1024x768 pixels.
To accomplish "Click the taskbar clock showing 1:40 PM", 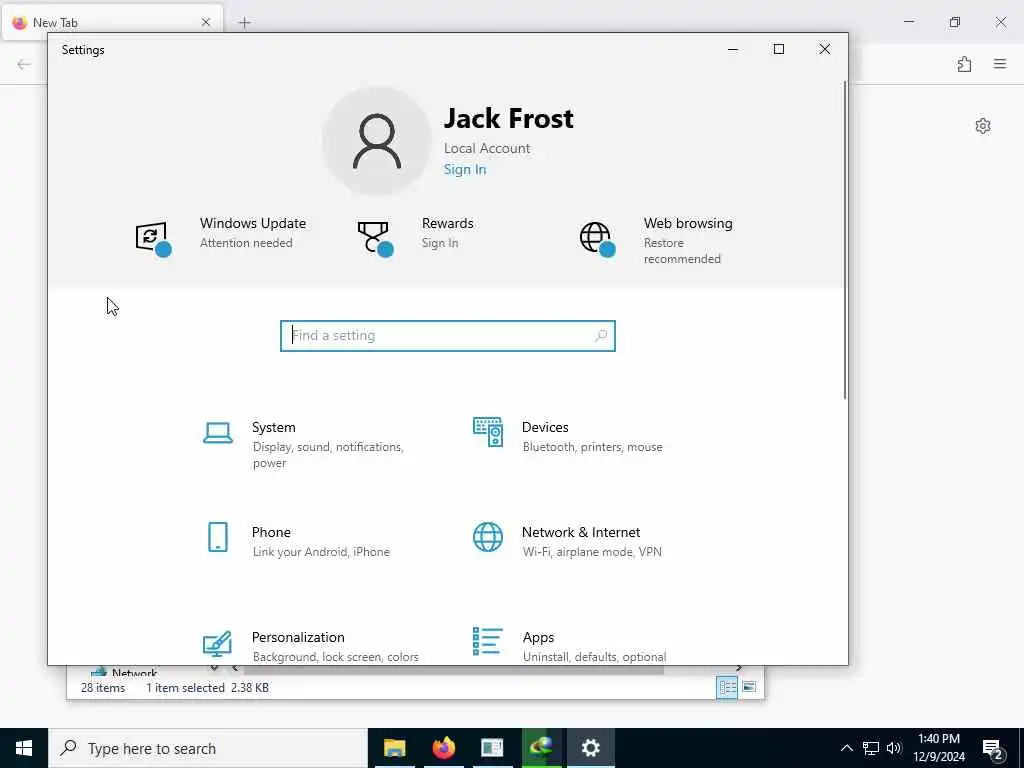I will click(938, 748).
